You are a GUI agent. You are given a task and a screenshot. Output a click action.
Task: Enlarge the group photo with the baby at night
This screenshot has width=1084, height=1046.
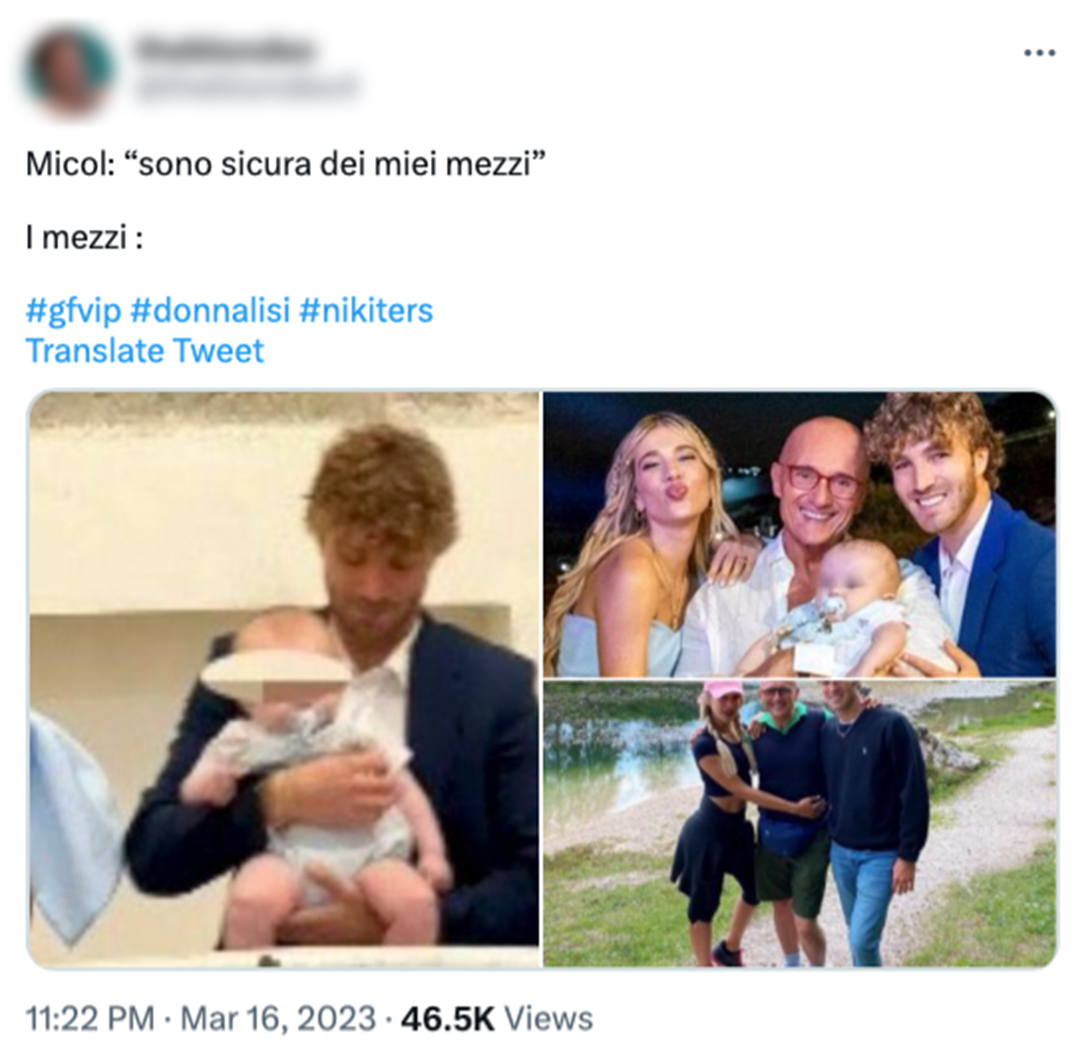coord(800,534)
